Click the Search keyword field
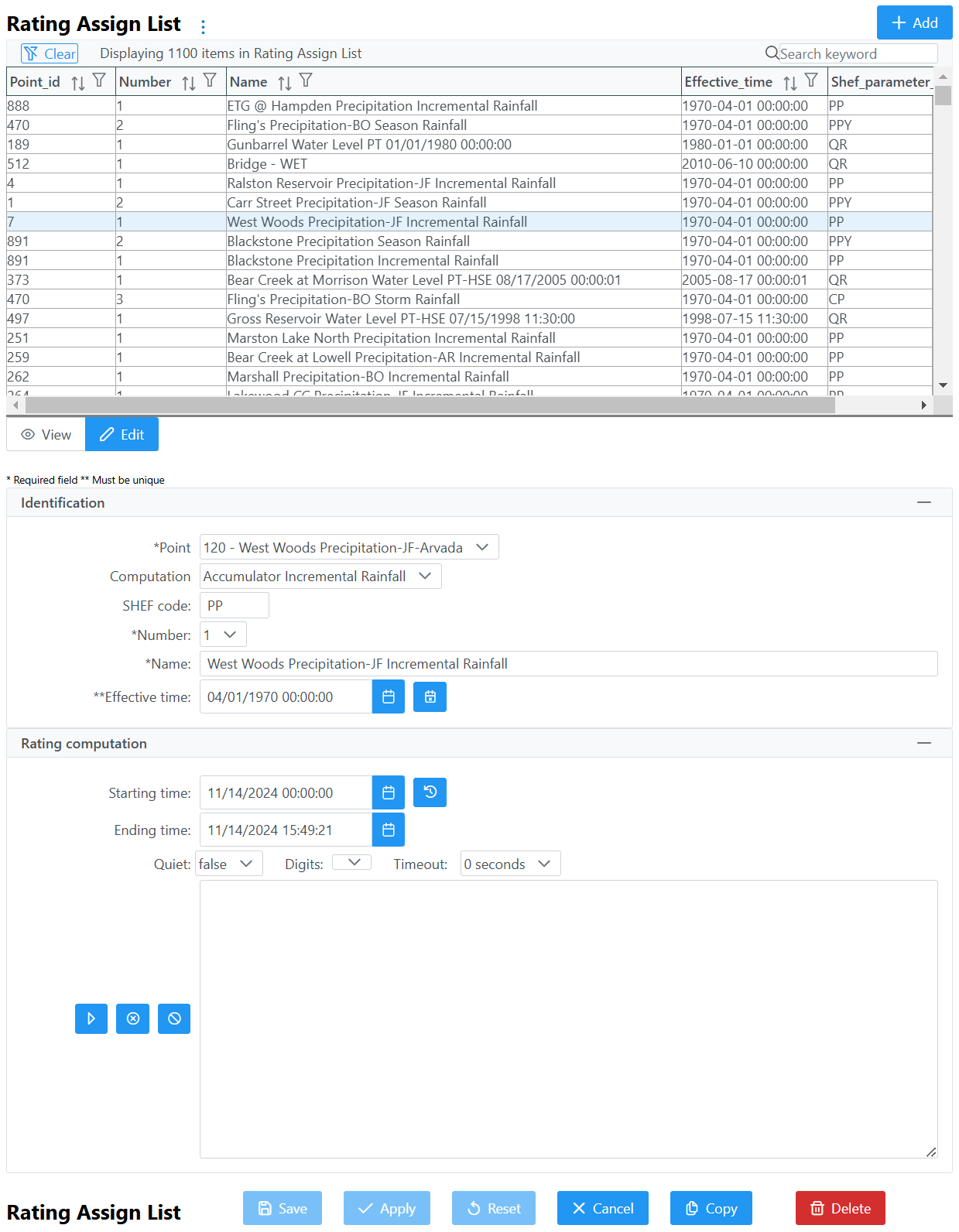This screenshot has width=959, height=1232. click(x=858, y=53)
